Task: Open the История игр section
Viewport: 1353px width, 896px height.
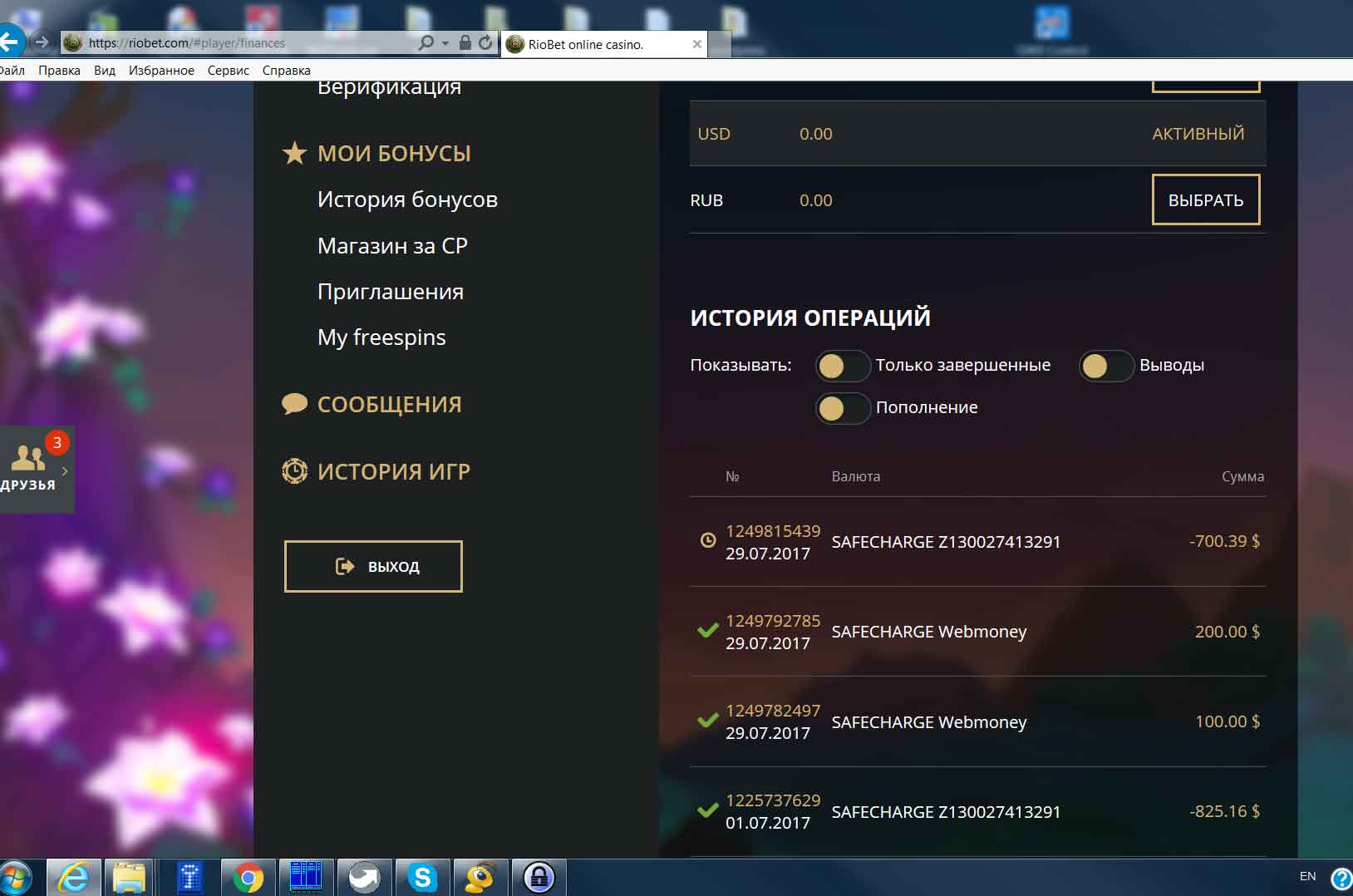Action: coord(394,472)
